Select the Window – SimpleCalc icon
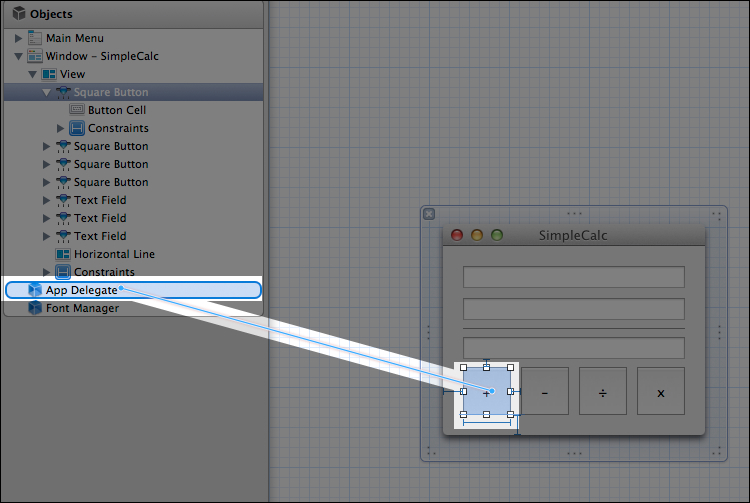Viewport: 750px width, 503px height. (x=35, y=56)
